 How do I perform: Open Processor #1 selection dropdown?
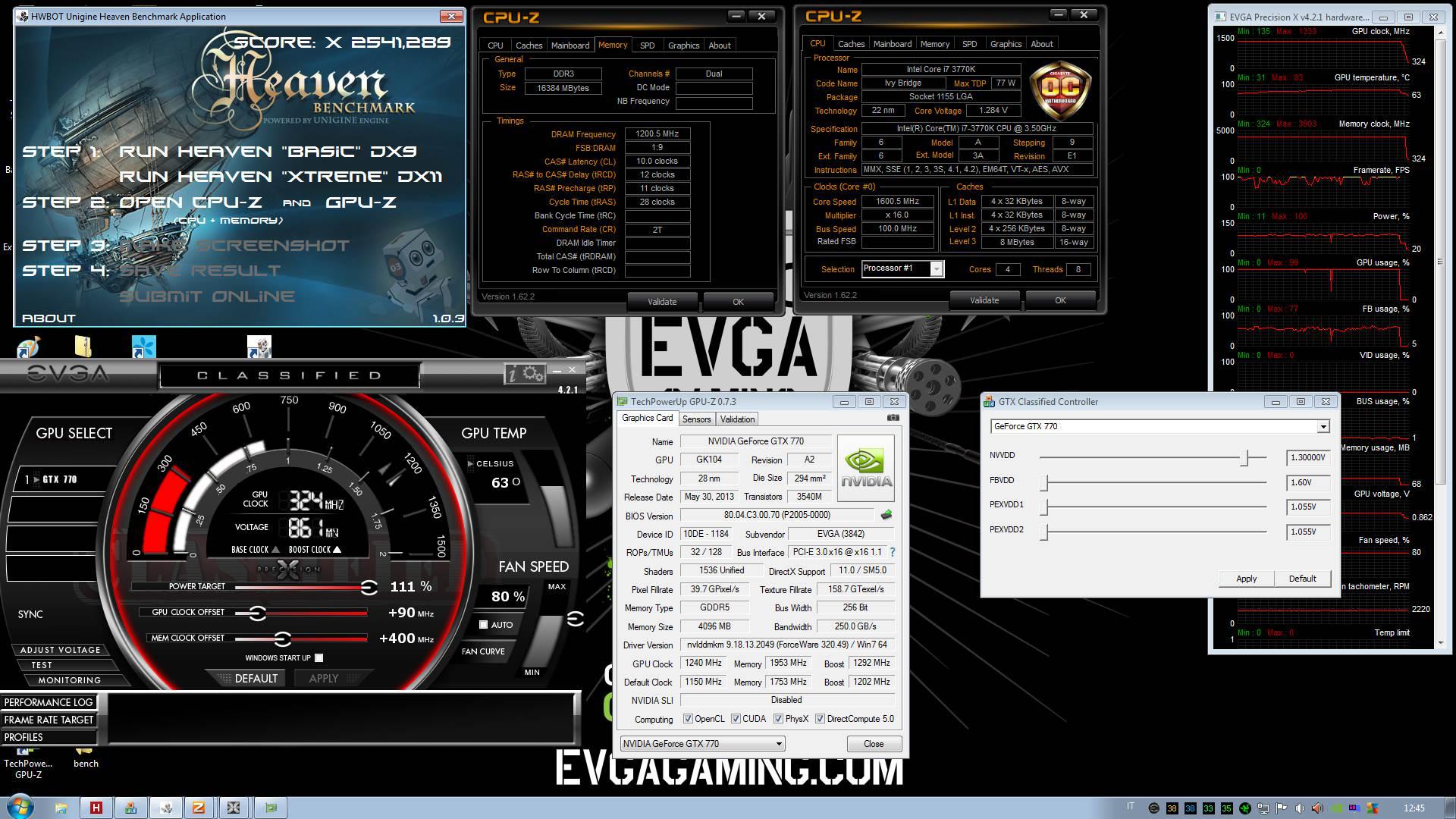(902, 268)
